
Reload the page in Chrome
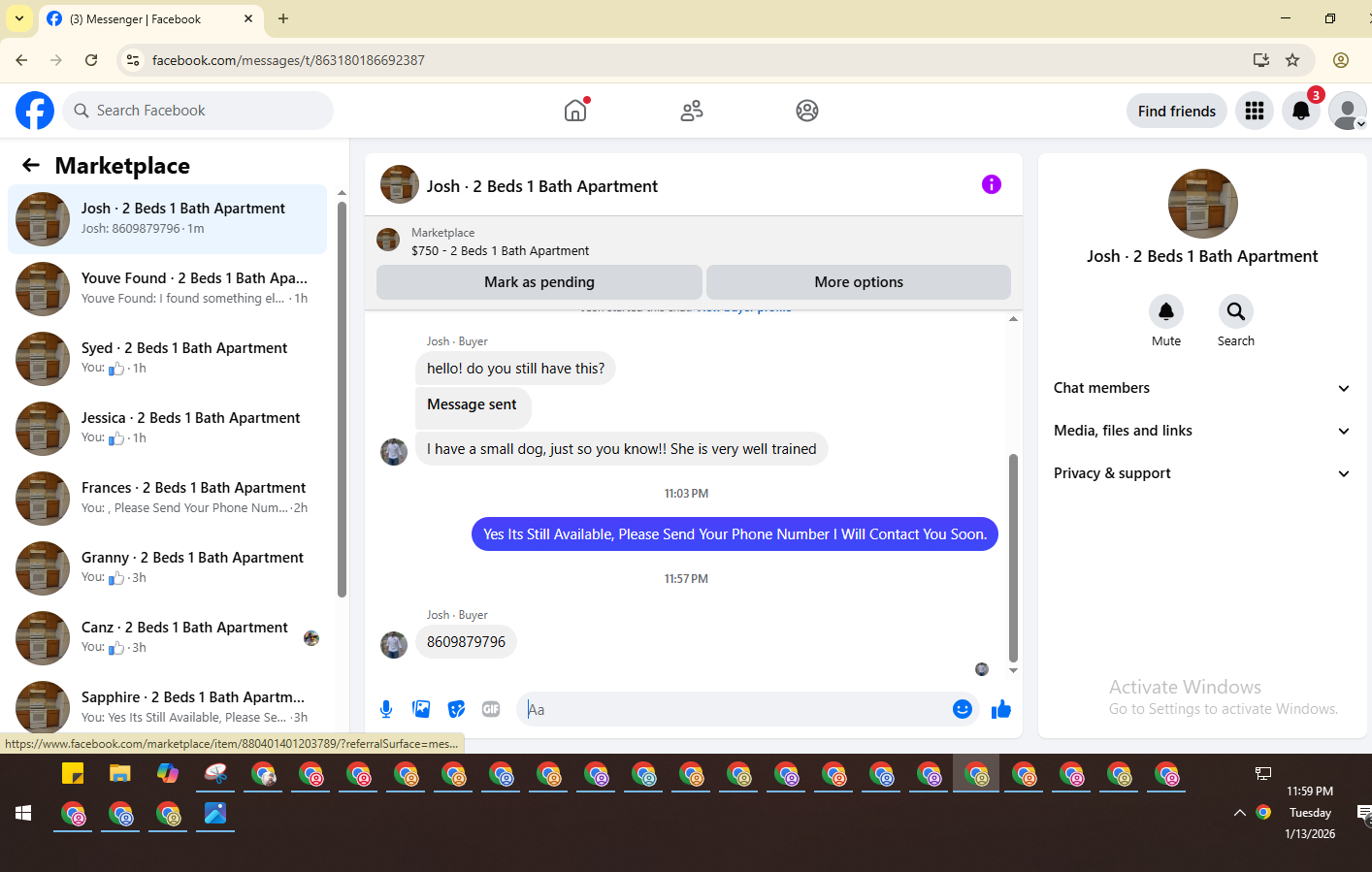[x=91, y=60]
